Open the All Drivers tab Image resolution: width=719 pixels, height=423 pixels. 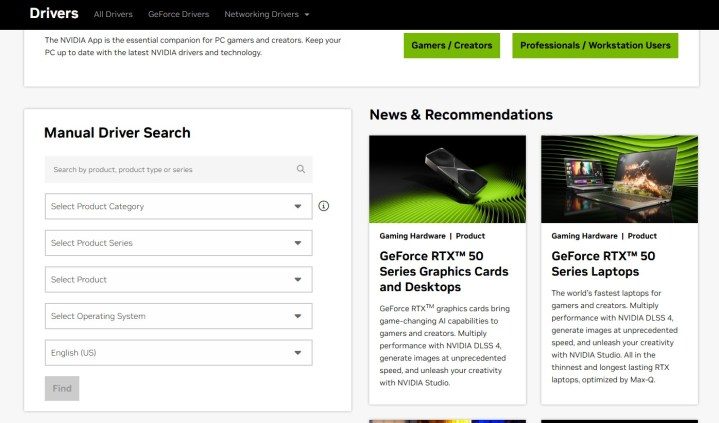(112, 15)
